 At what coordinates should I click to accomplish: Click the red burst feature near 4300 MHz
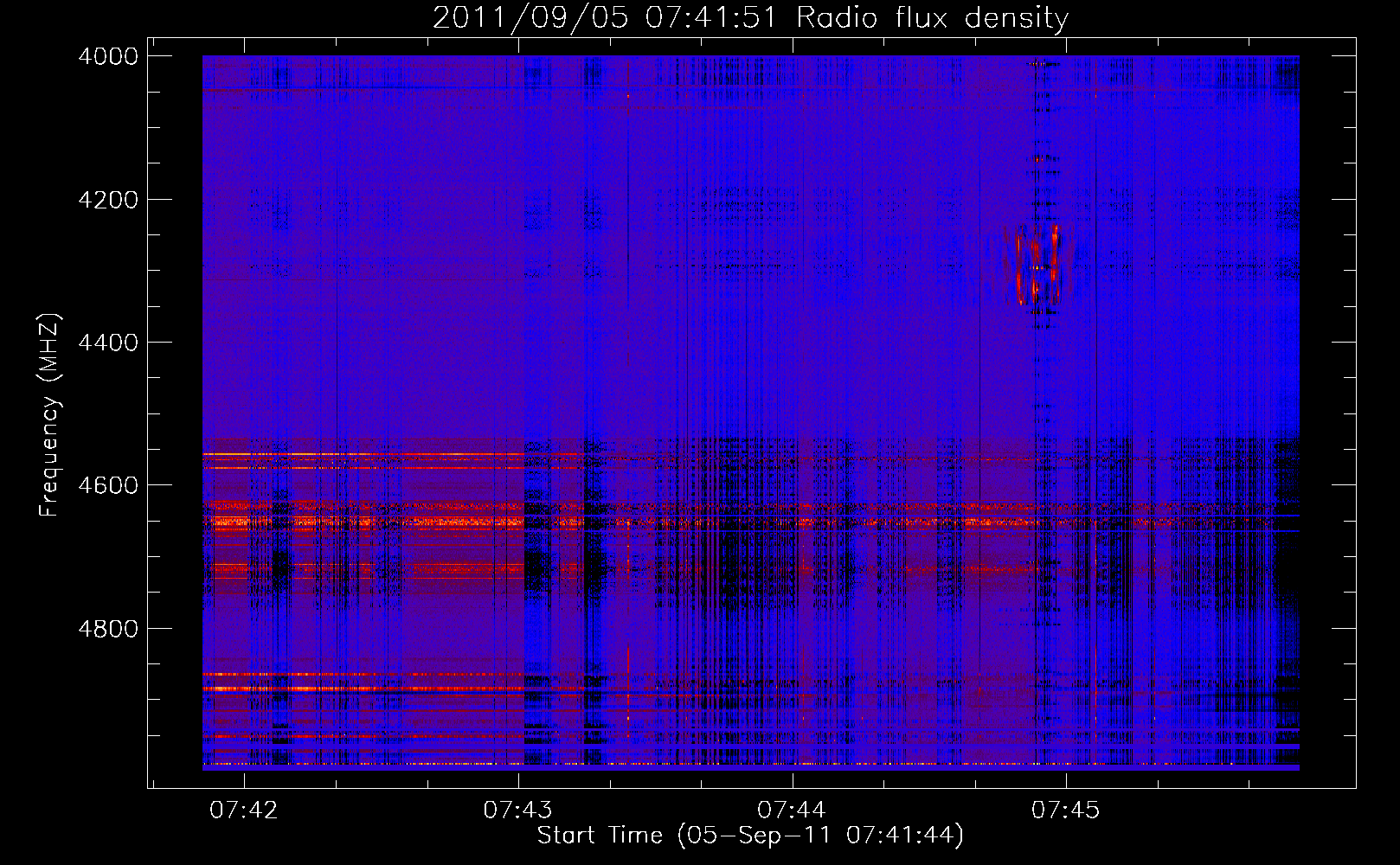click(x=1037, y=265)
